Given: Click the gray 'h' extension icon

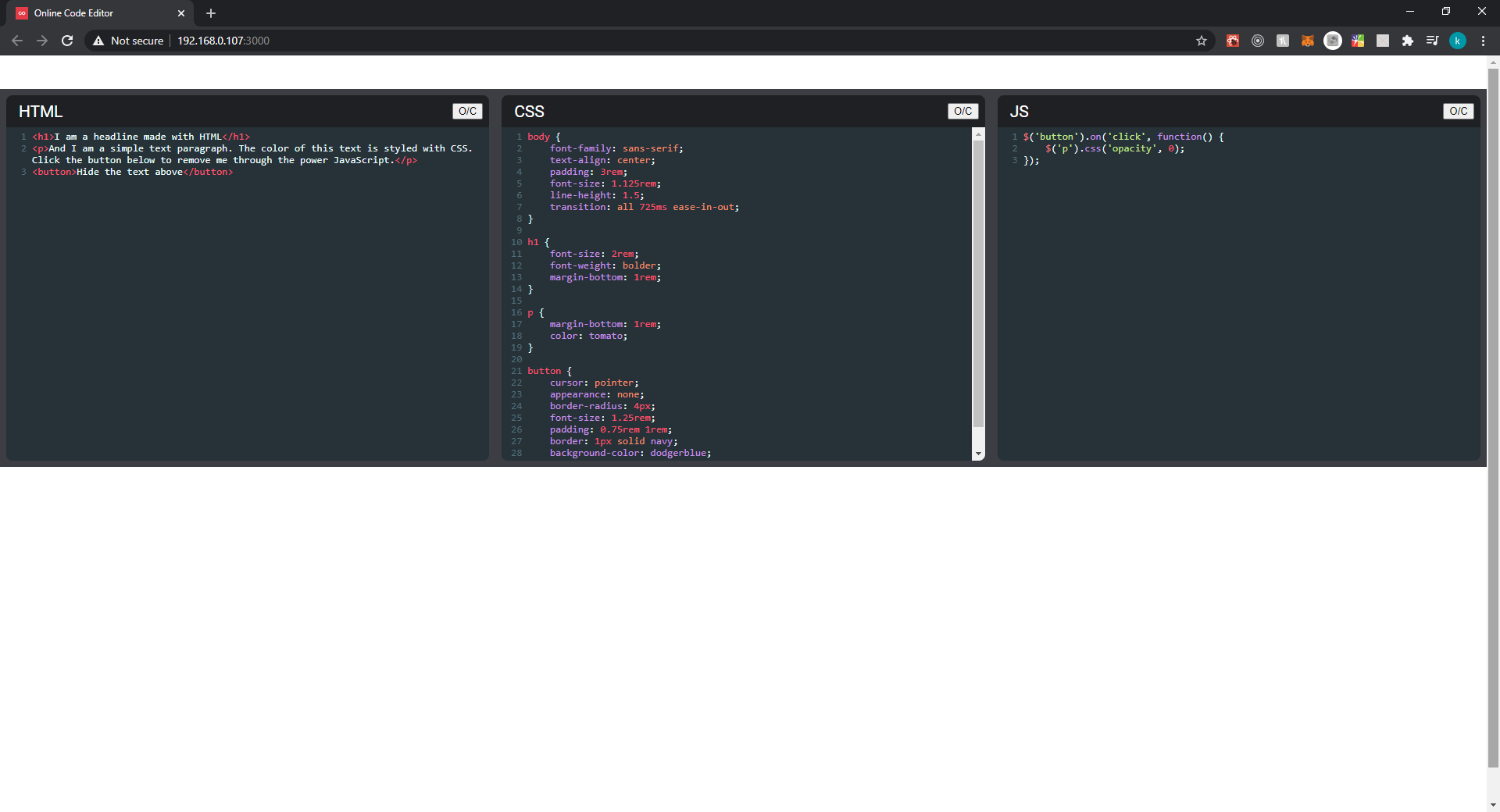Looking at the screenshot, I should [x=1283, y=41].
